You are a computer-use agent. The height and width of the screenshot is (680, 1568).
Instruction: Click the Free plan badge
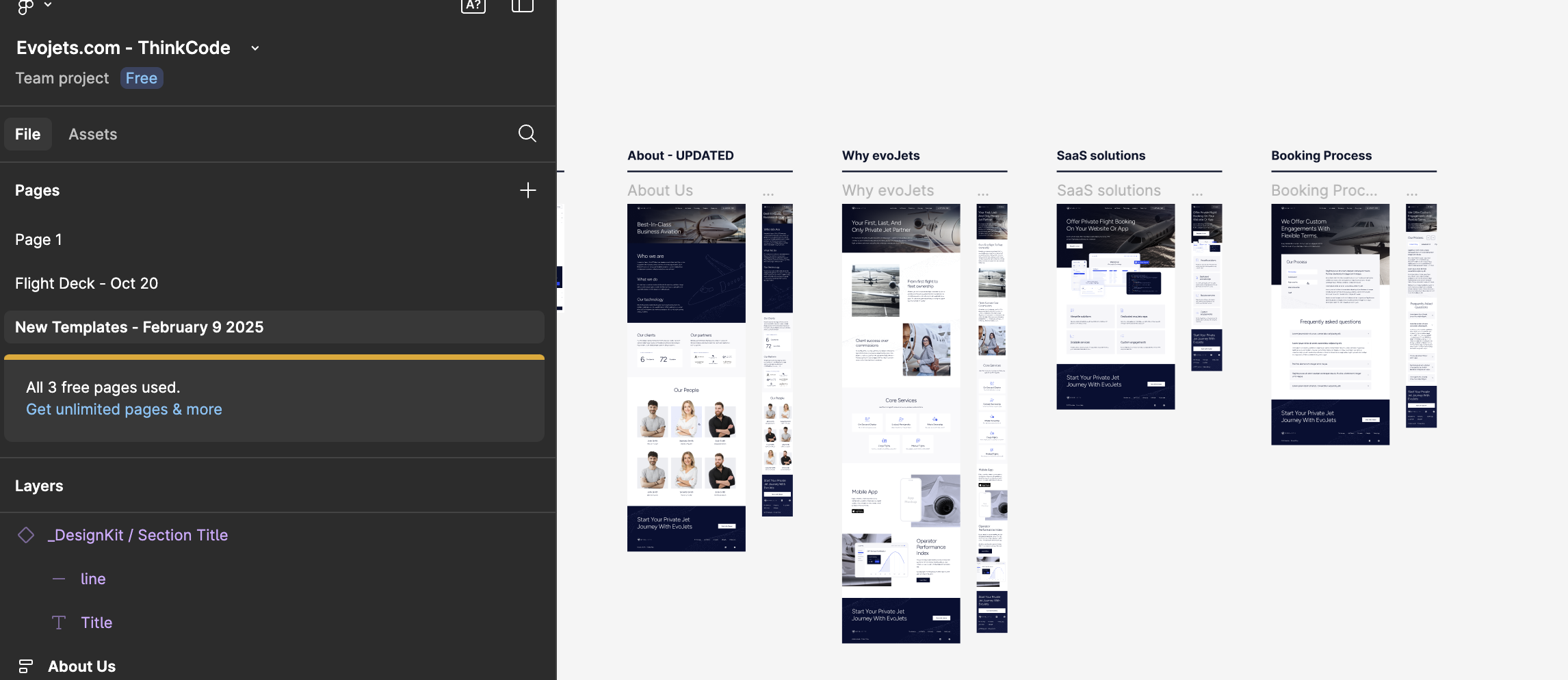point(142,78)
